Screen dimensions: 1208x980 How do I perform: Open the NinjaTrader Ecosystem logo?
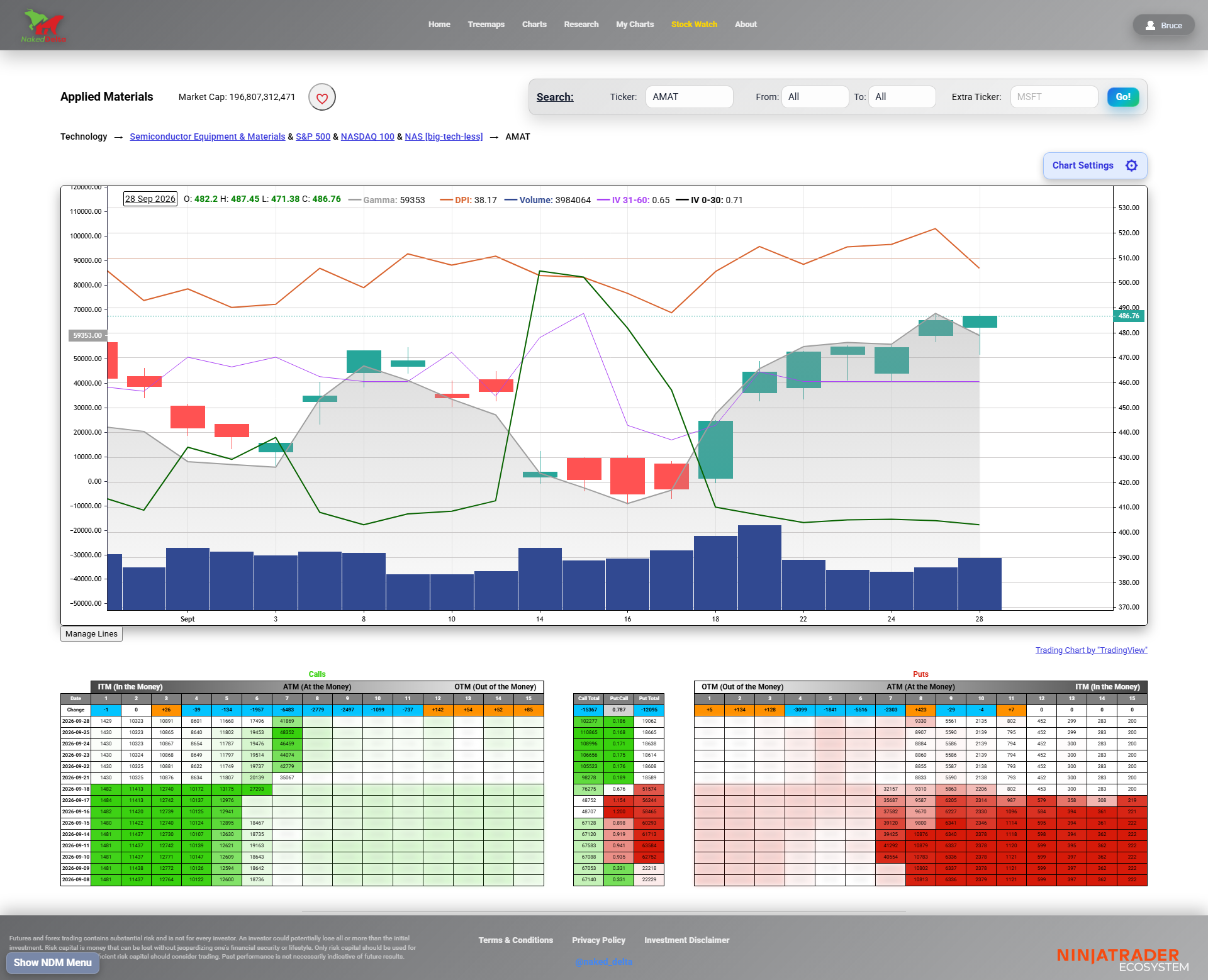[x=1123, y=960]
